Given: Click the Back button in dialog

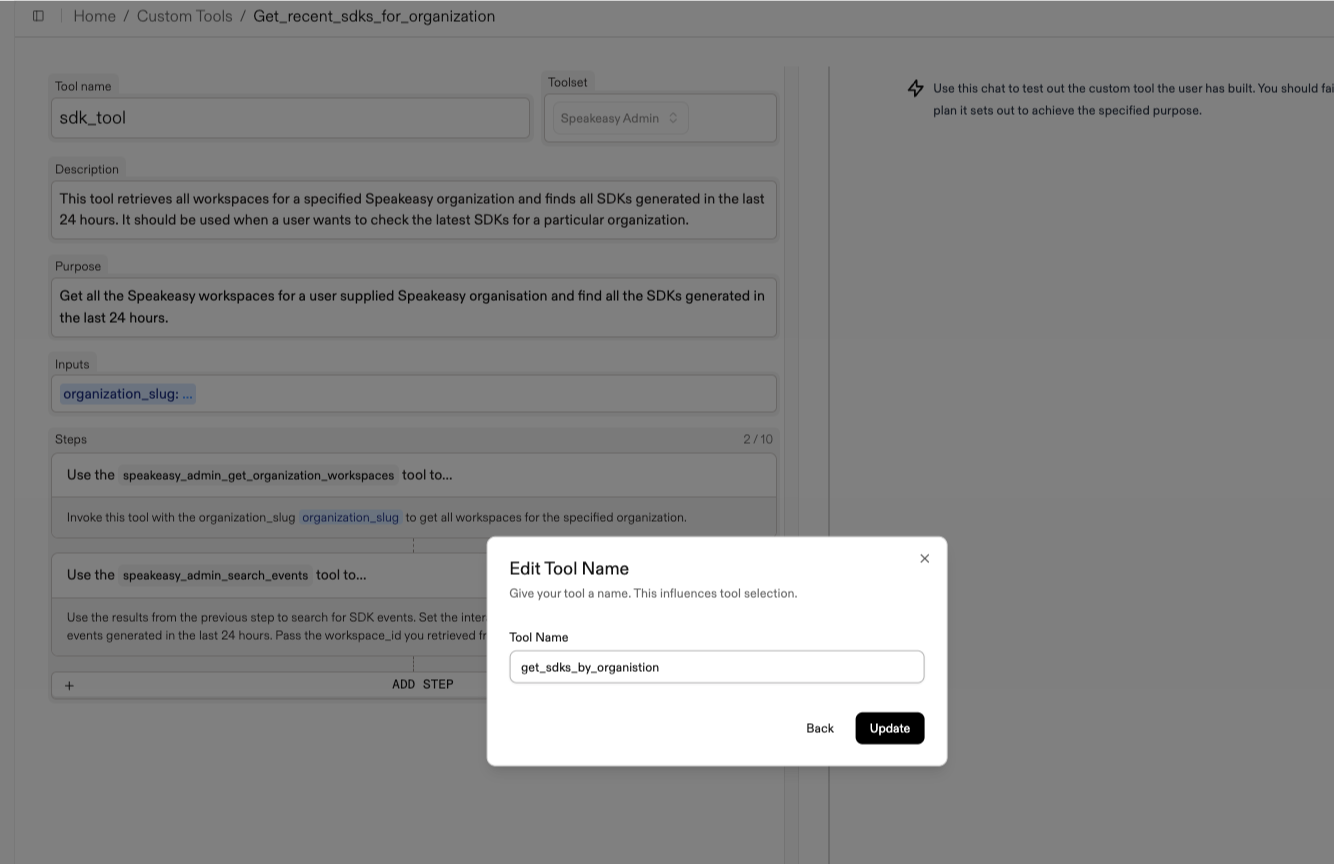Looking at the screenshot, I should point(819,728).
